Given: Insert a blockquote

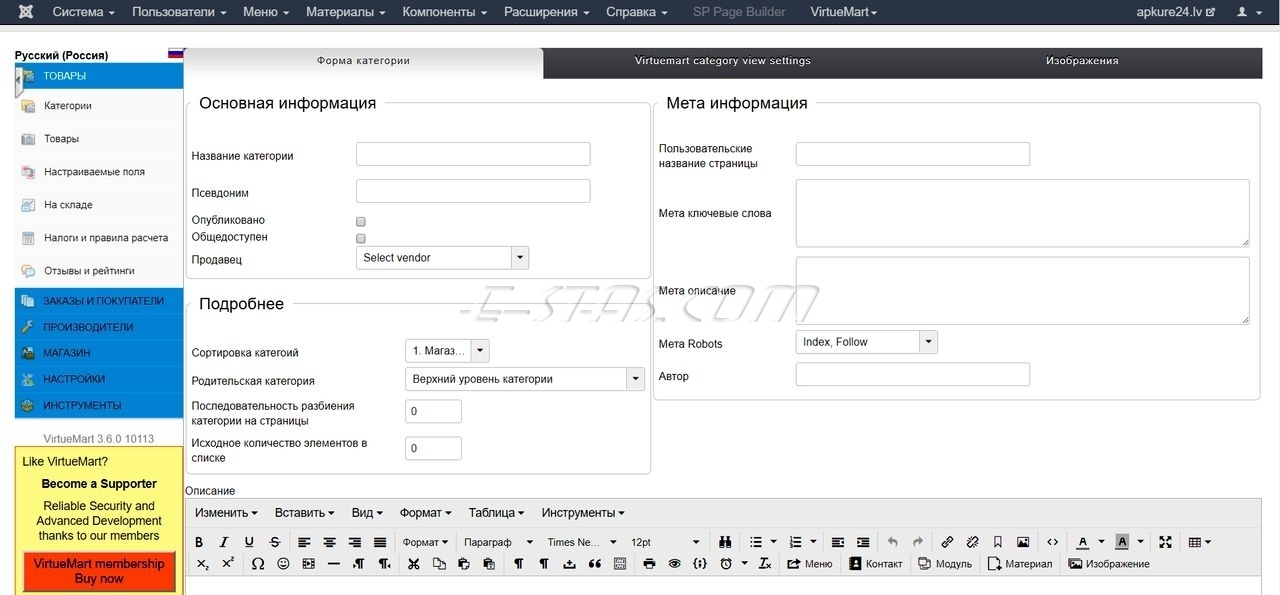Looking at the screenshot, I should tap(594, 564).
